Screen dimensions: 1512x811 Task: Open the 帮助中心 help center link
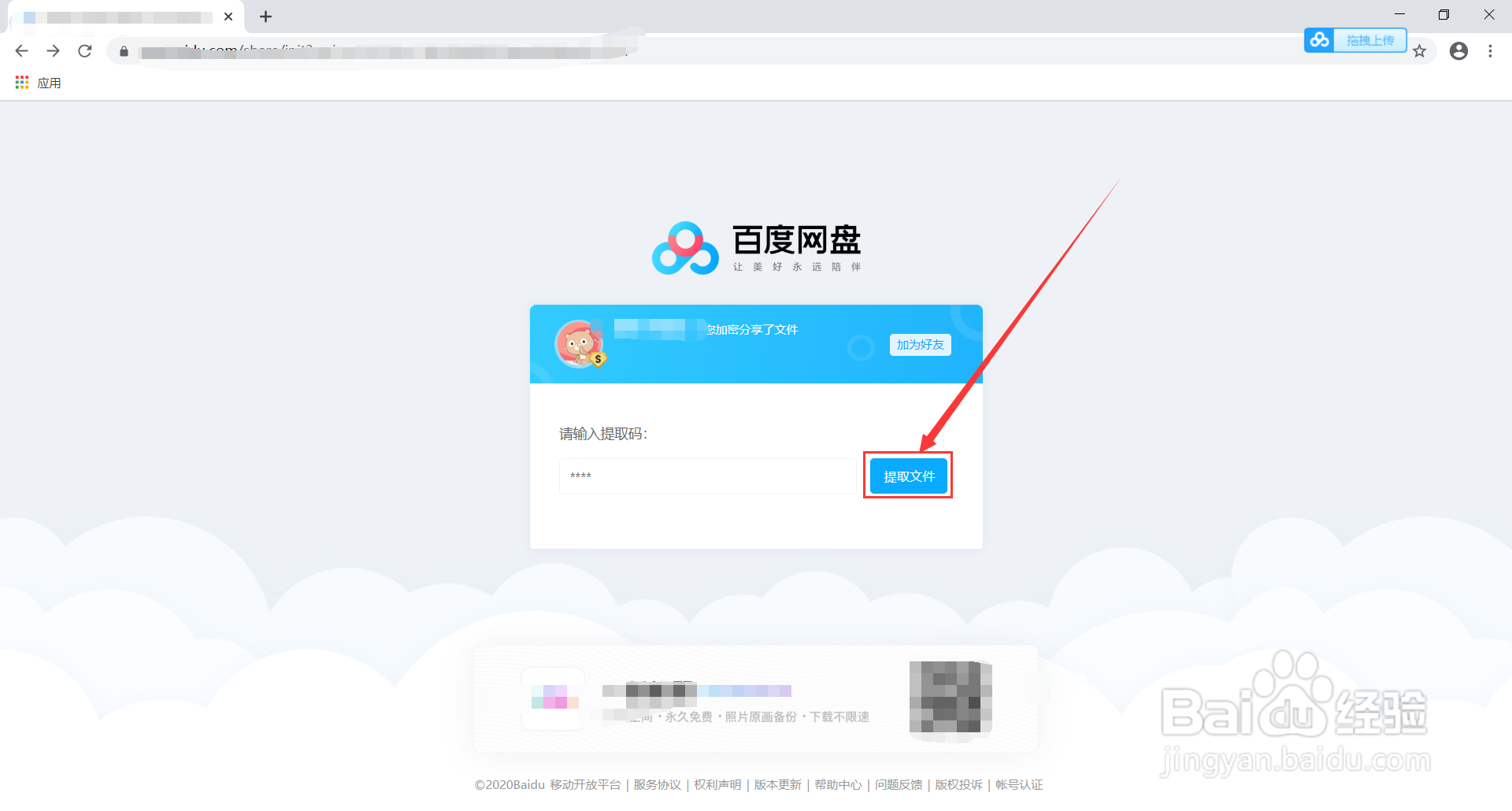pos(837,784)
